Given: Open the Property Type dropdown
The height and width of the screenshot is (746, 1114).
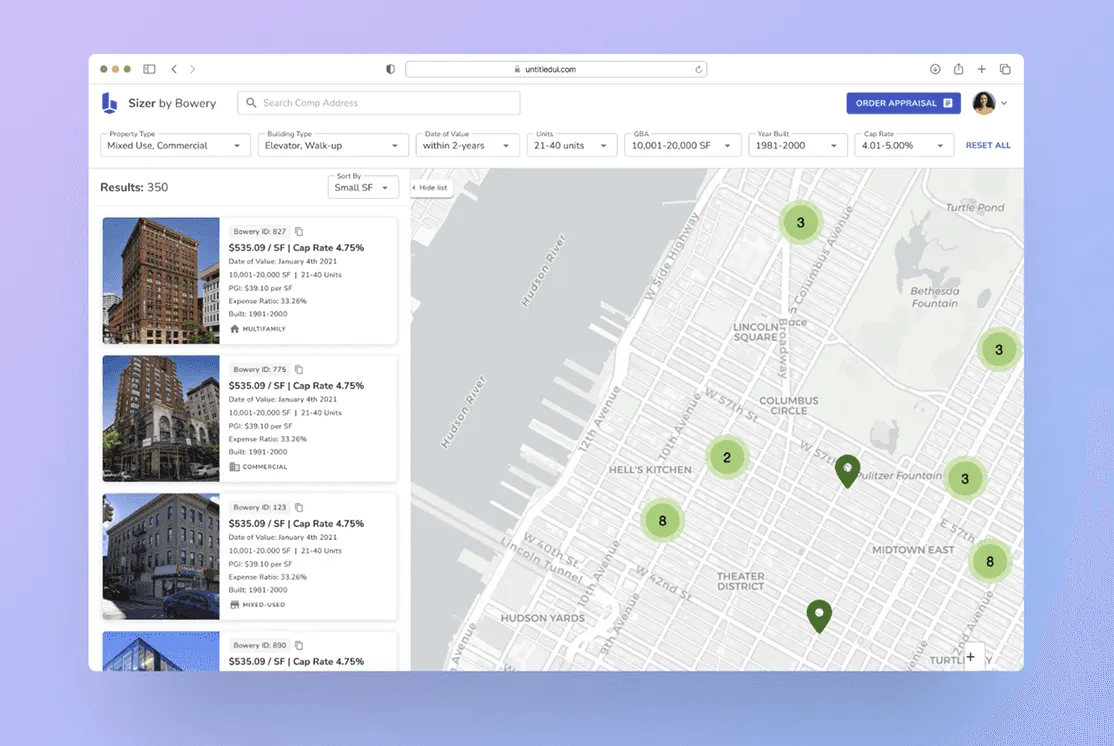Looking at the screenshot, I should (x=175, y=145).
